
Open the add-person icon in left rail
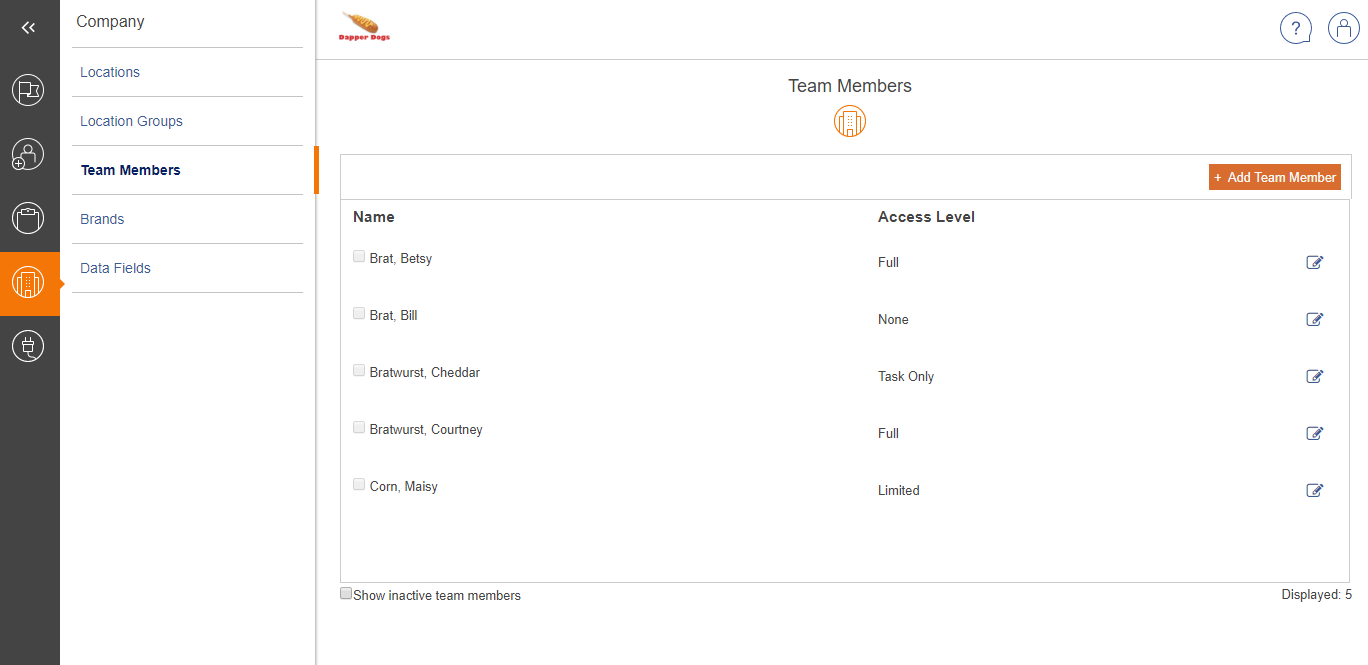[28, 154]
